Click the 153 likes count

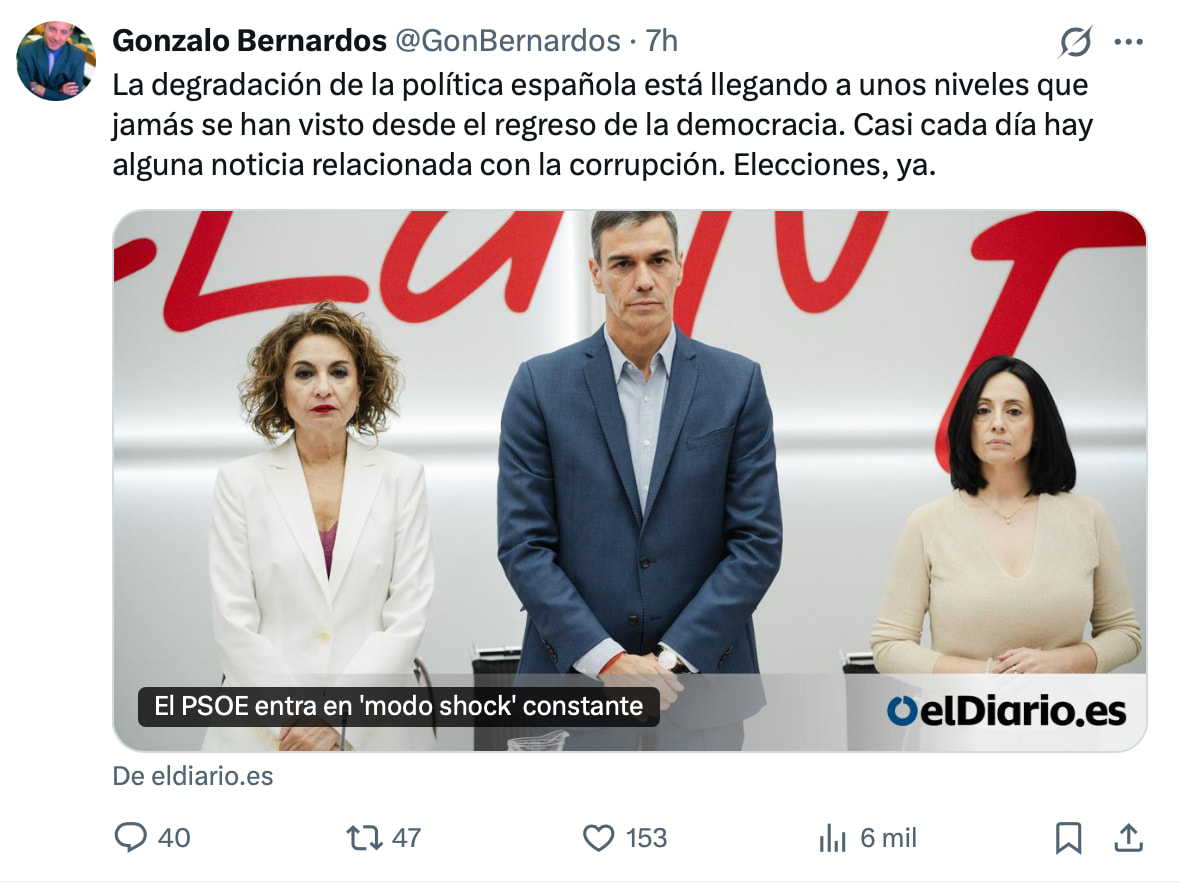click(x=646, y=838)
